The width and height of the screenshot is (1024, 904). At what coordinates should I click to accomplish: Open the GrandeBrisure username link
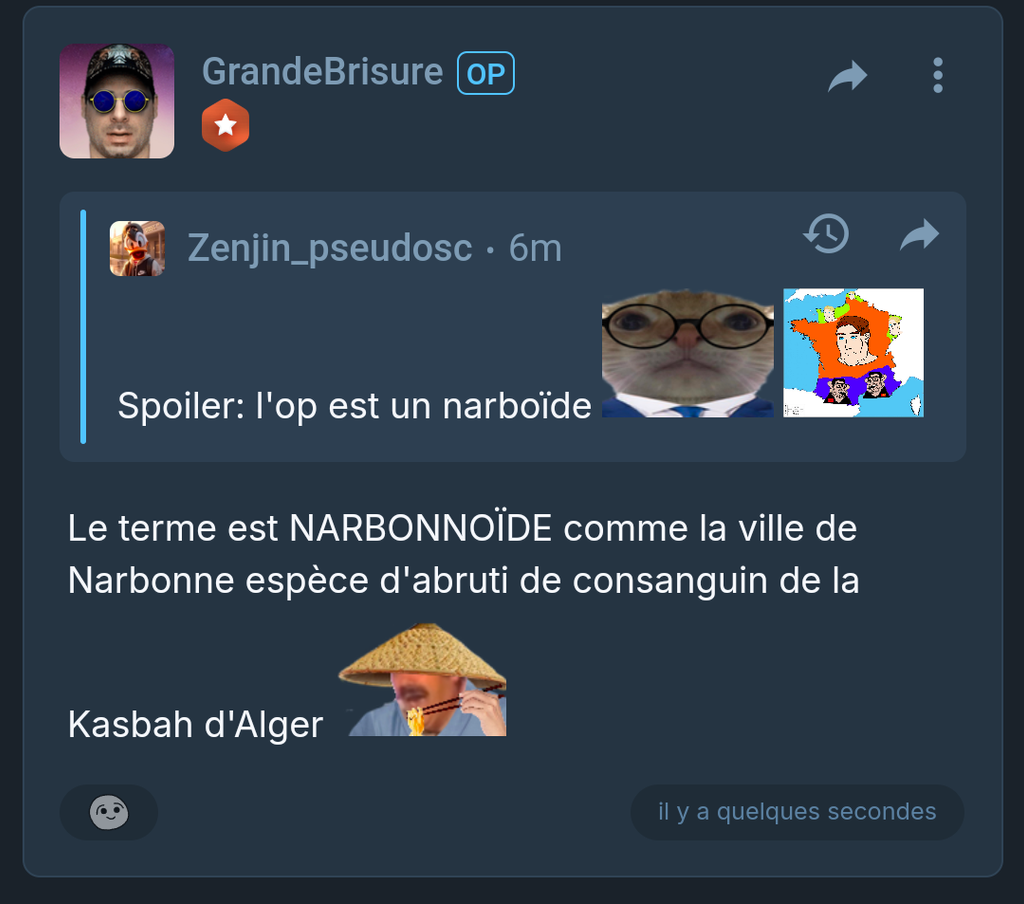coord(323,71)
